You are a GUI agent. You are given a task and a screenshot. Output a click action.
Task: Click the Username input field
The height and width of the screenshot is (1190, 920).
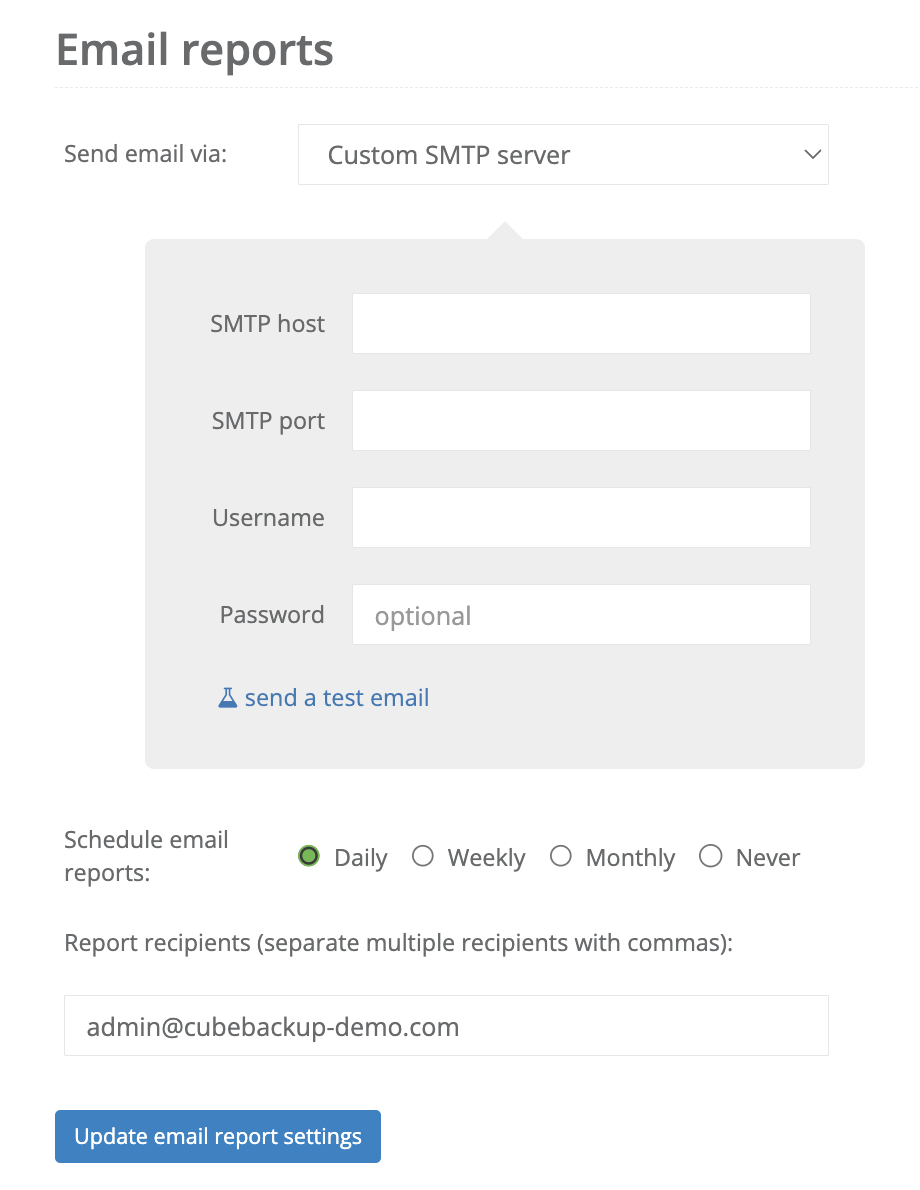pyautogui.click(x=580, y=517)
